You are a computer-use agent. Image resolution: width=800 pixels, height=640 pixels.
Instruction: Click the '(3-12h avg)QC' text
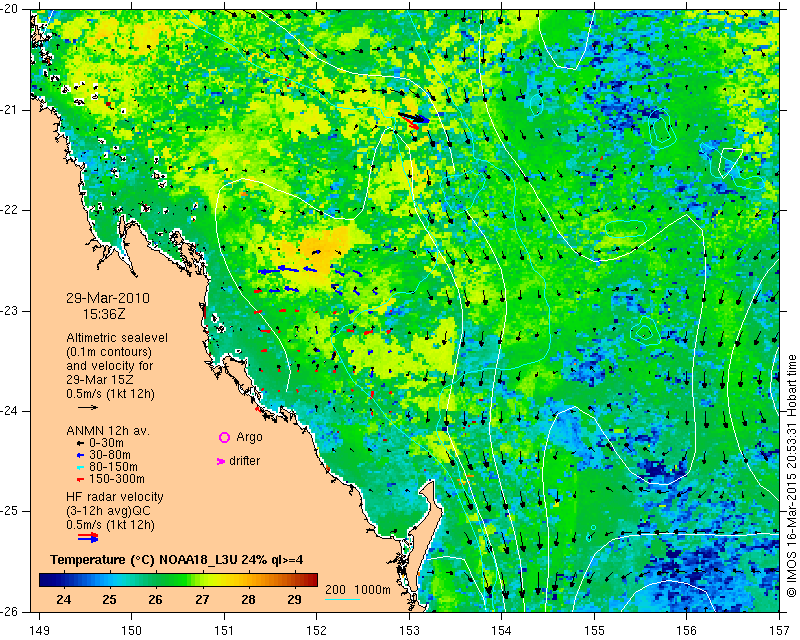[108, 511]
